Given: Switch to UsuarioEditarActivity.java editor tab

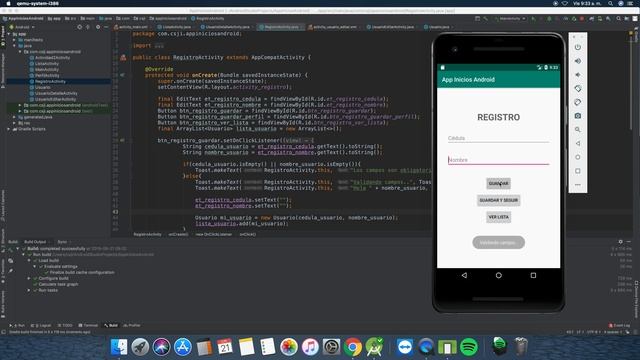Looking at the screenshot, I should (392, 27).
